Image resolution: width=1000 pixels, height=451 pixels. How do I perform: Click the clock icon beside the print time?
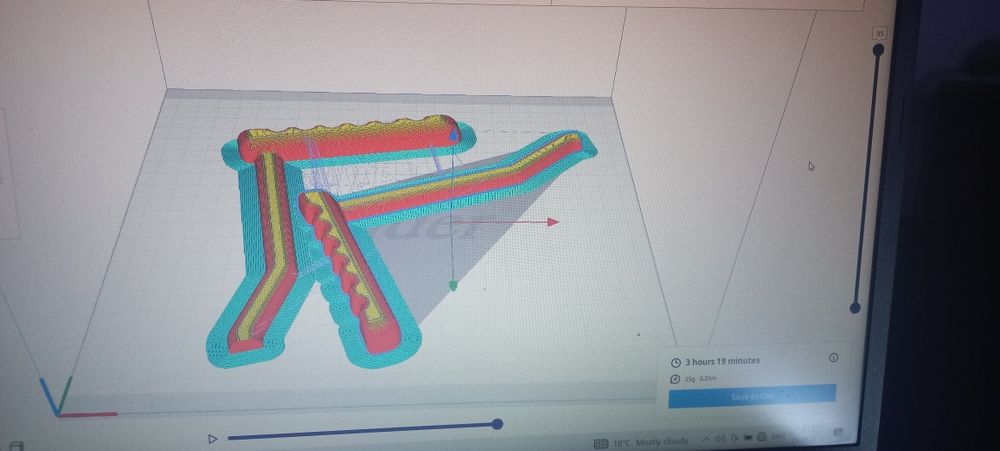(676, 362)
